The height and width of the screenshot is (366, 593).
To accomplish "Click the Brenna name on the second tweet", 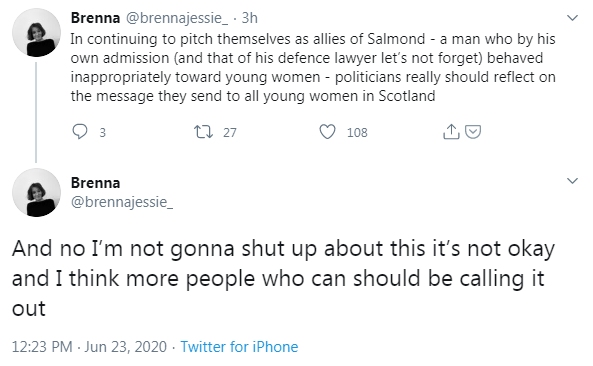I will 95,183.
